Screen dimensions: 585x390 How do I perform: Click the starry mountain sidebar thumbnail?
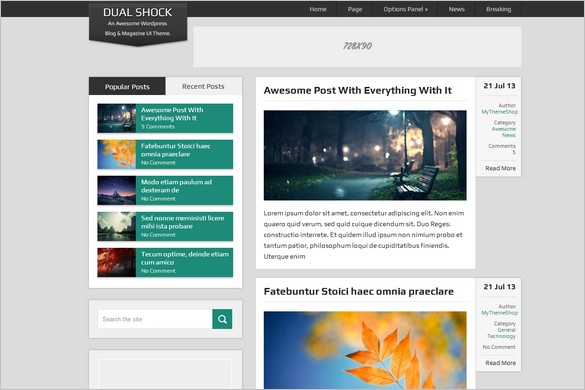(117, 190)
